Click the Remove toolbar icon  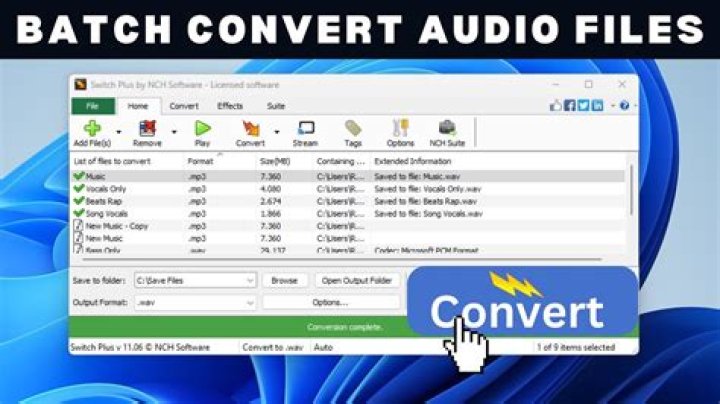pyautogui.click(x=147, y=129)
